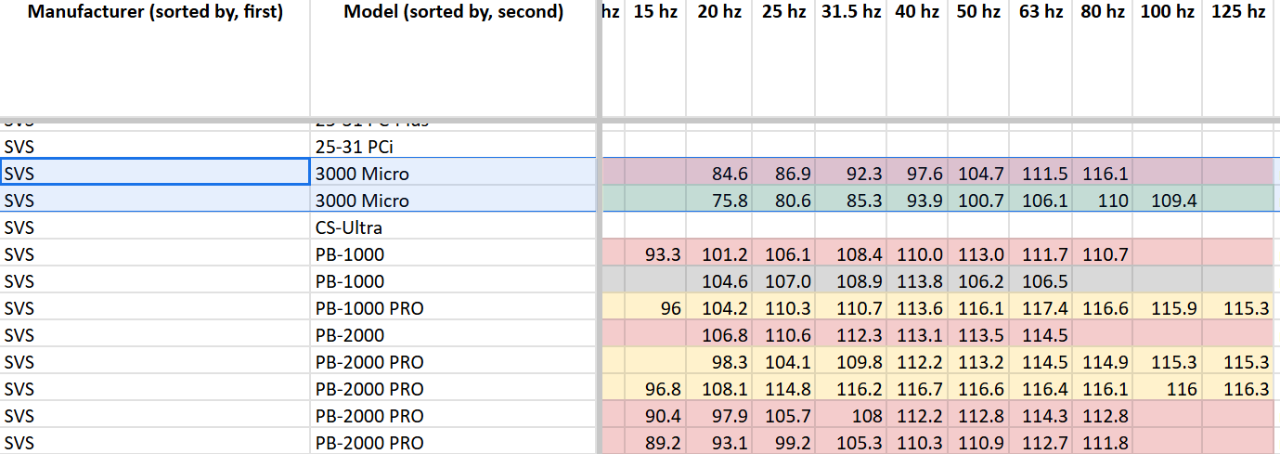Click the 31.5 hz column header

851,58
